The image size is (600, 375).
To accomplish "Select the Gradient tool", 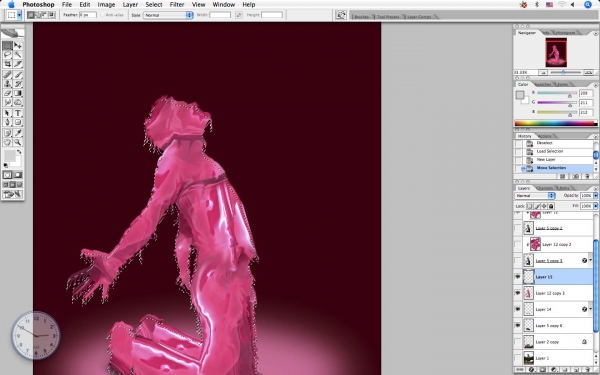I will coord(18,93).
